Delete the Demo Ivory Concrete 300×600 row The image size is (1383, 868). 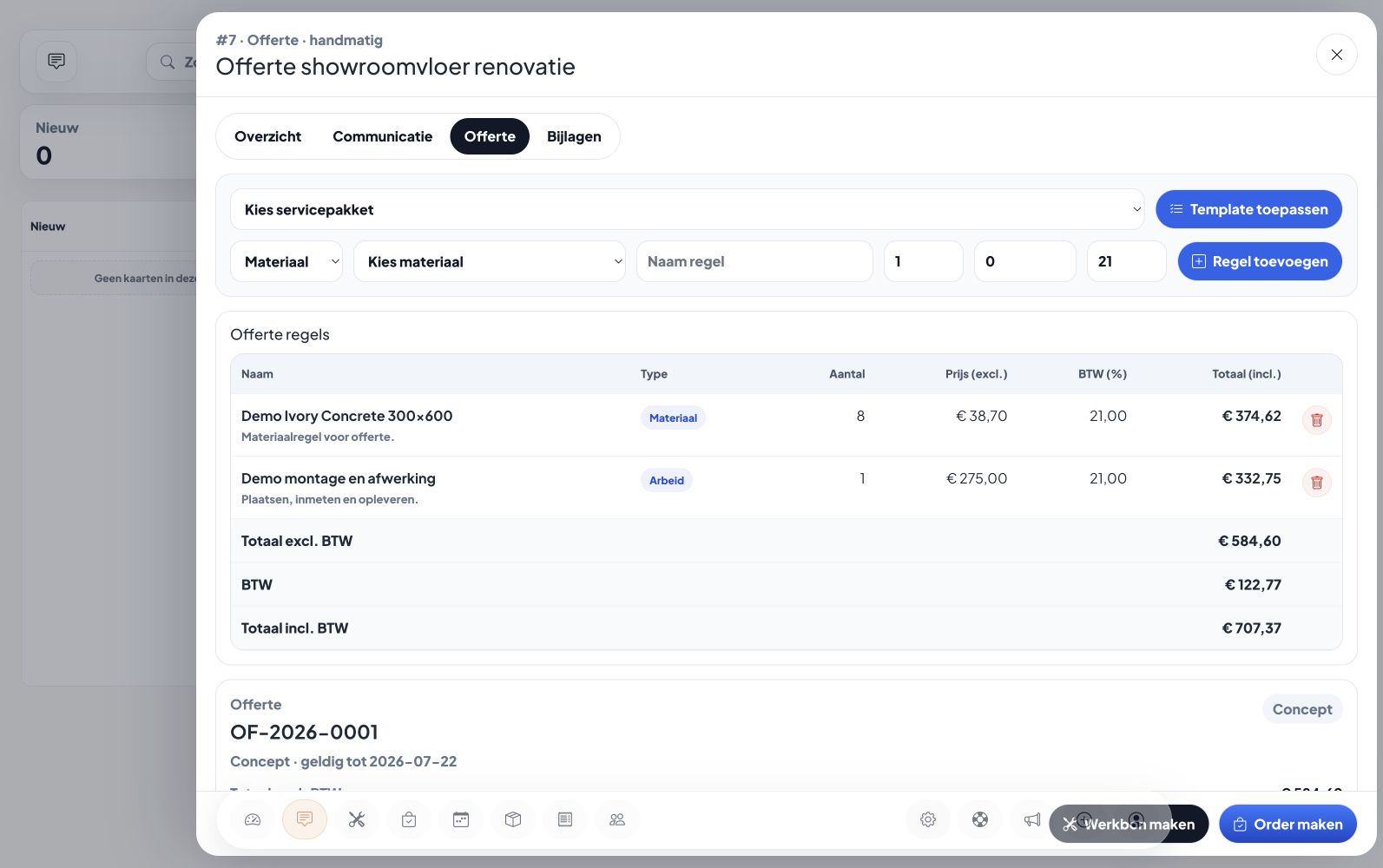pyautogui.click(x=1317, y=420)
